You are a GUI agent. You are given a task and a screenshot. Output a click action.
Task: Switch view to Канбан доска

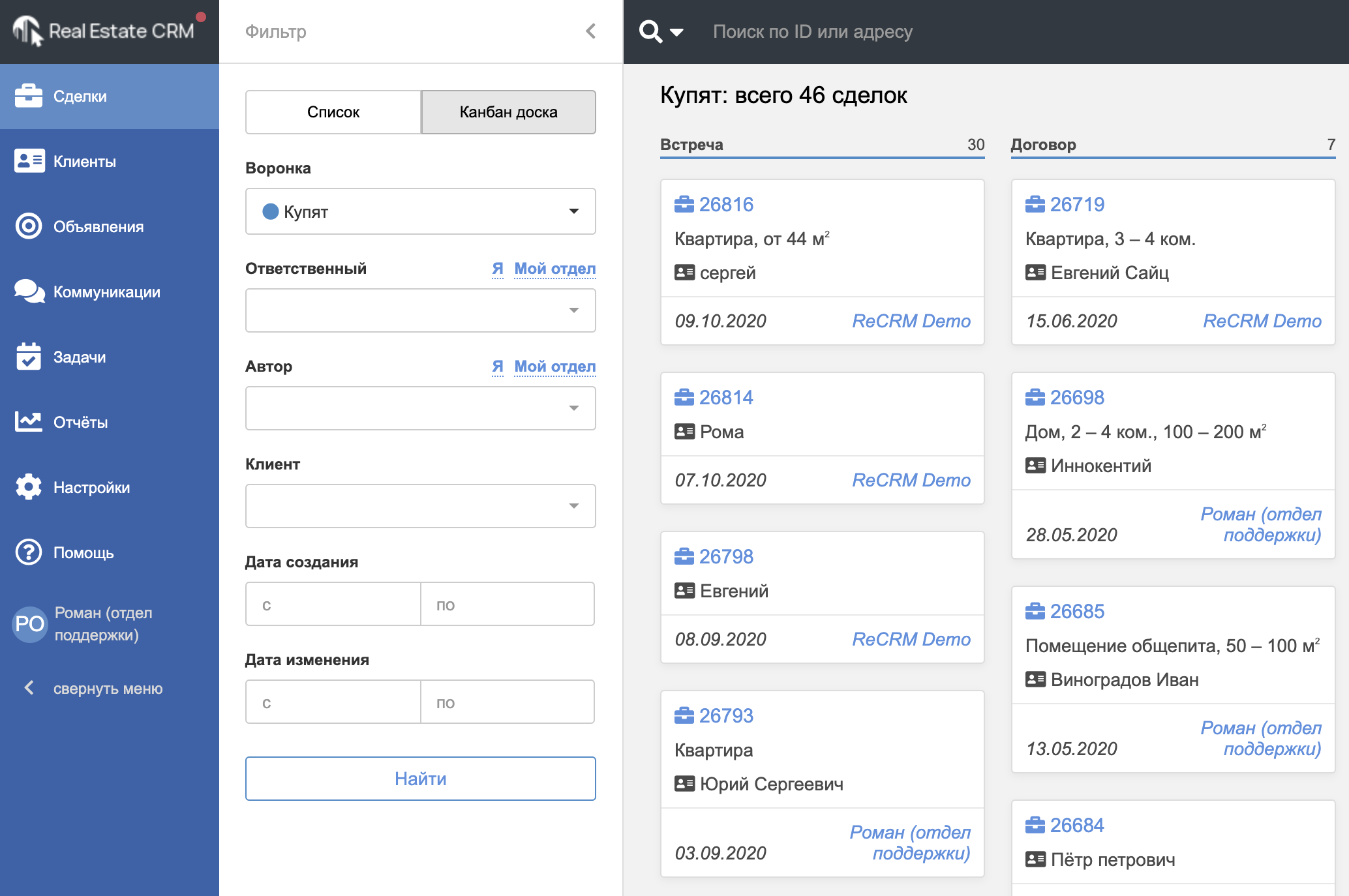[x=509, y=112]
